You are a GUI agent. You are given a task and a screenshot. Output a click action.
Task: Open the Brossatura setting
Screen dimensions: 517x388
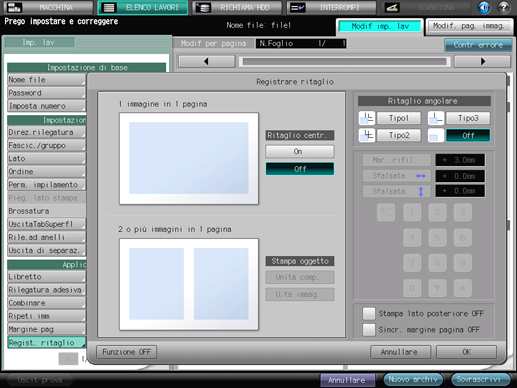[46, 211]
